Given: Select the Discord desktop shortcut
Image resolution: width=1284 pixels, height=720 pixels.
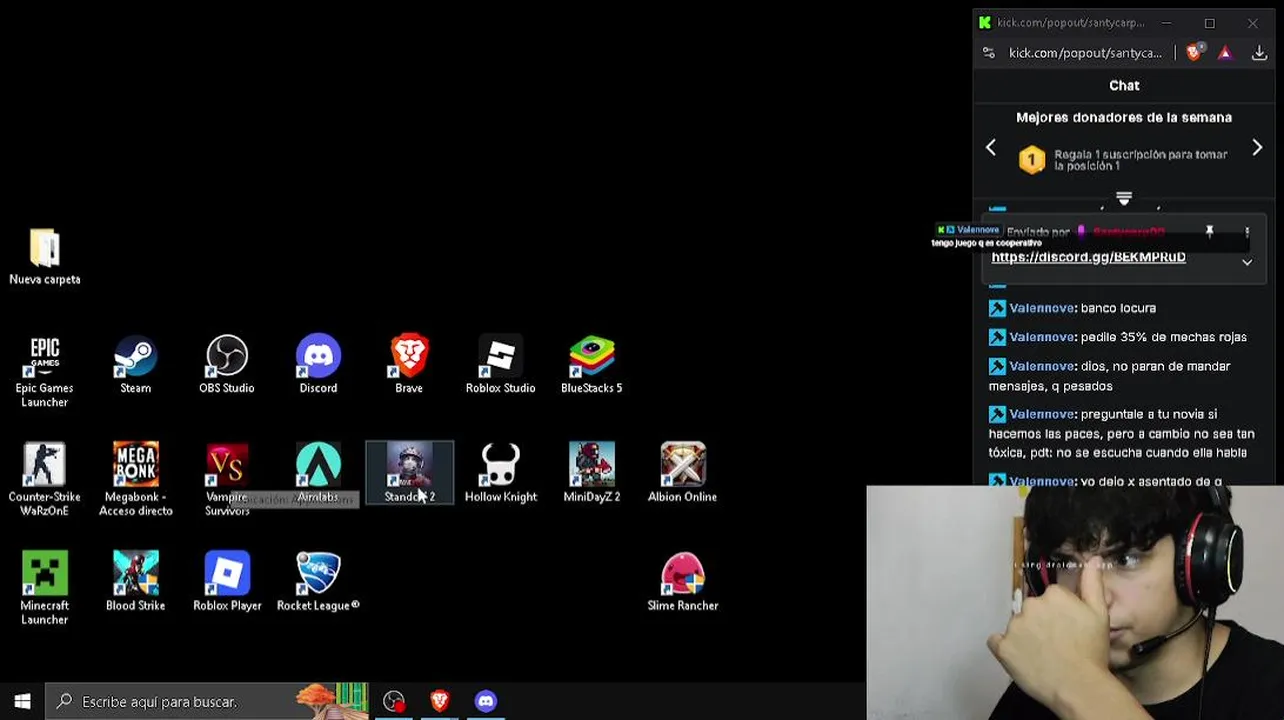Looking at the screenshot, I should click(318, 365).
